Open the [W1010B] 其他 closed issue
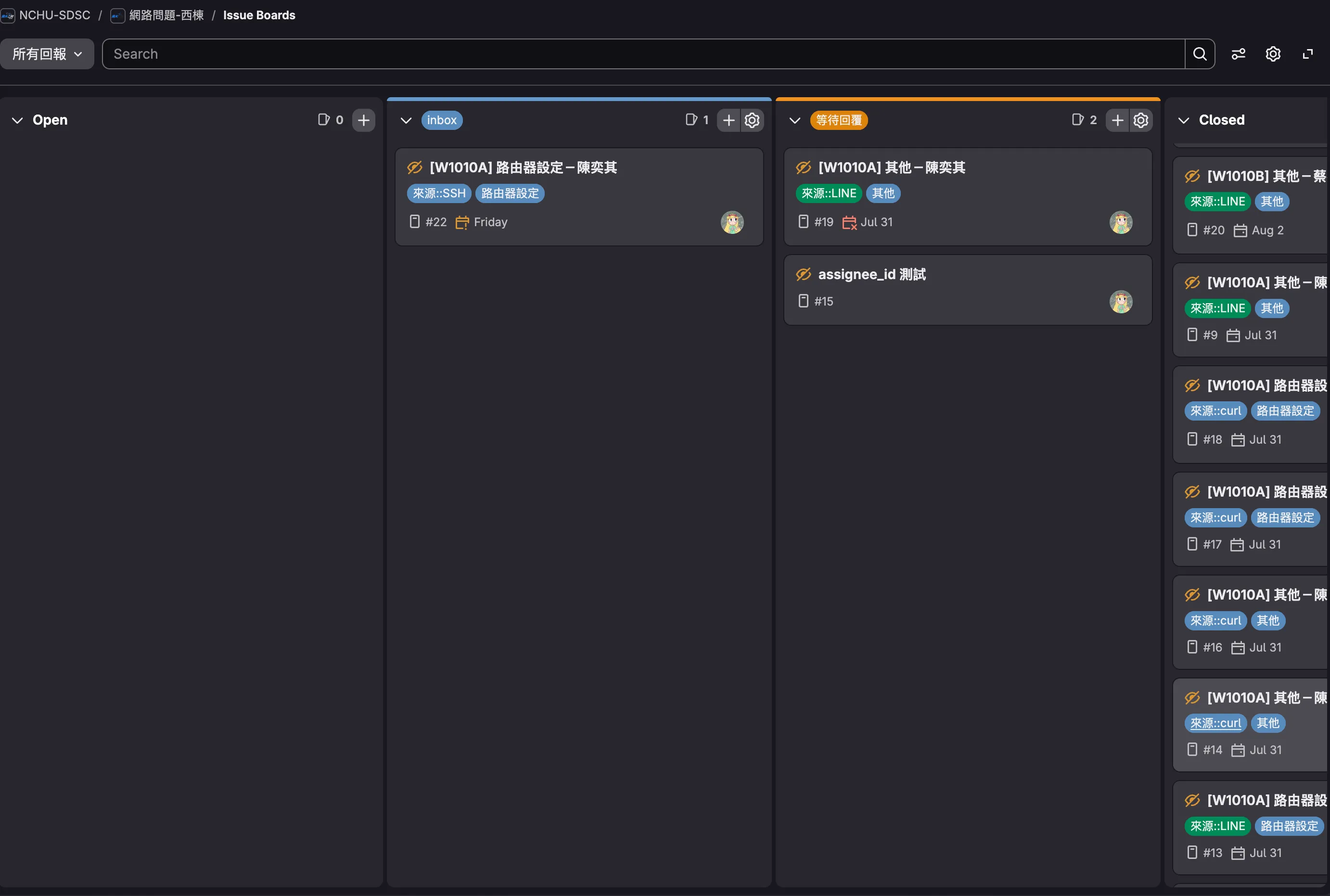This screenshot has width=1330, height=896. pos(1266,176)
